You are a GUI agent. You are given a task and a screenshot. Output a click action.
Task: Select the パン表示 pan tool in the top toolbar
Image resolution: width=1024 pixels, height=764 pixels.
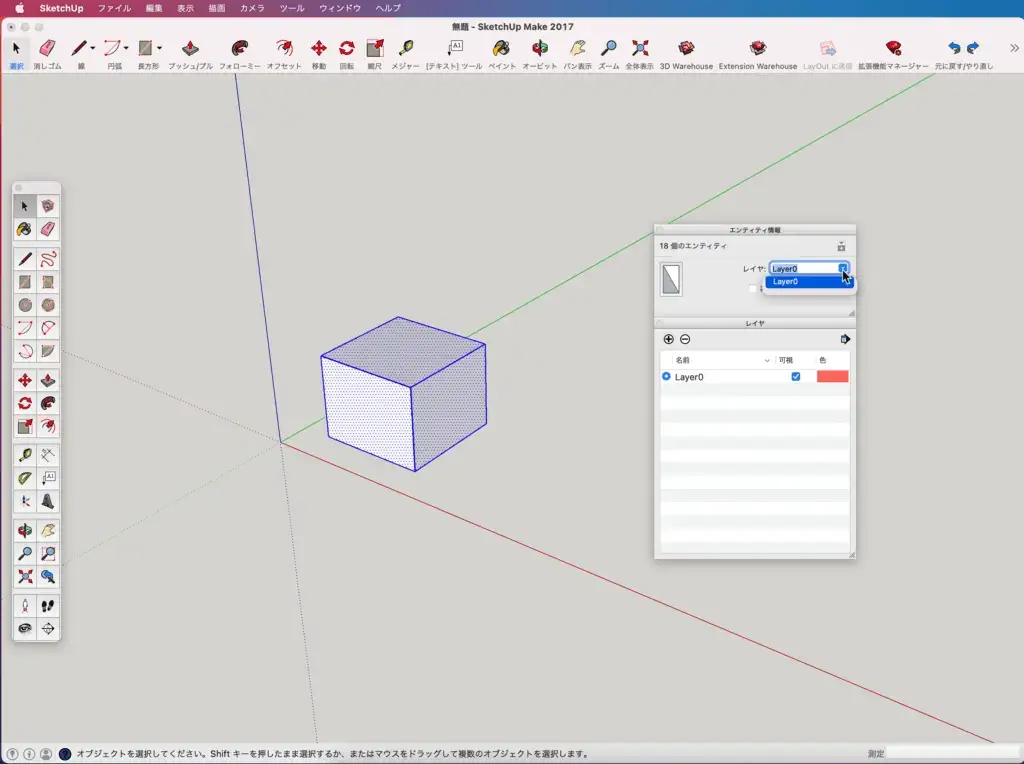click(577, 54)
